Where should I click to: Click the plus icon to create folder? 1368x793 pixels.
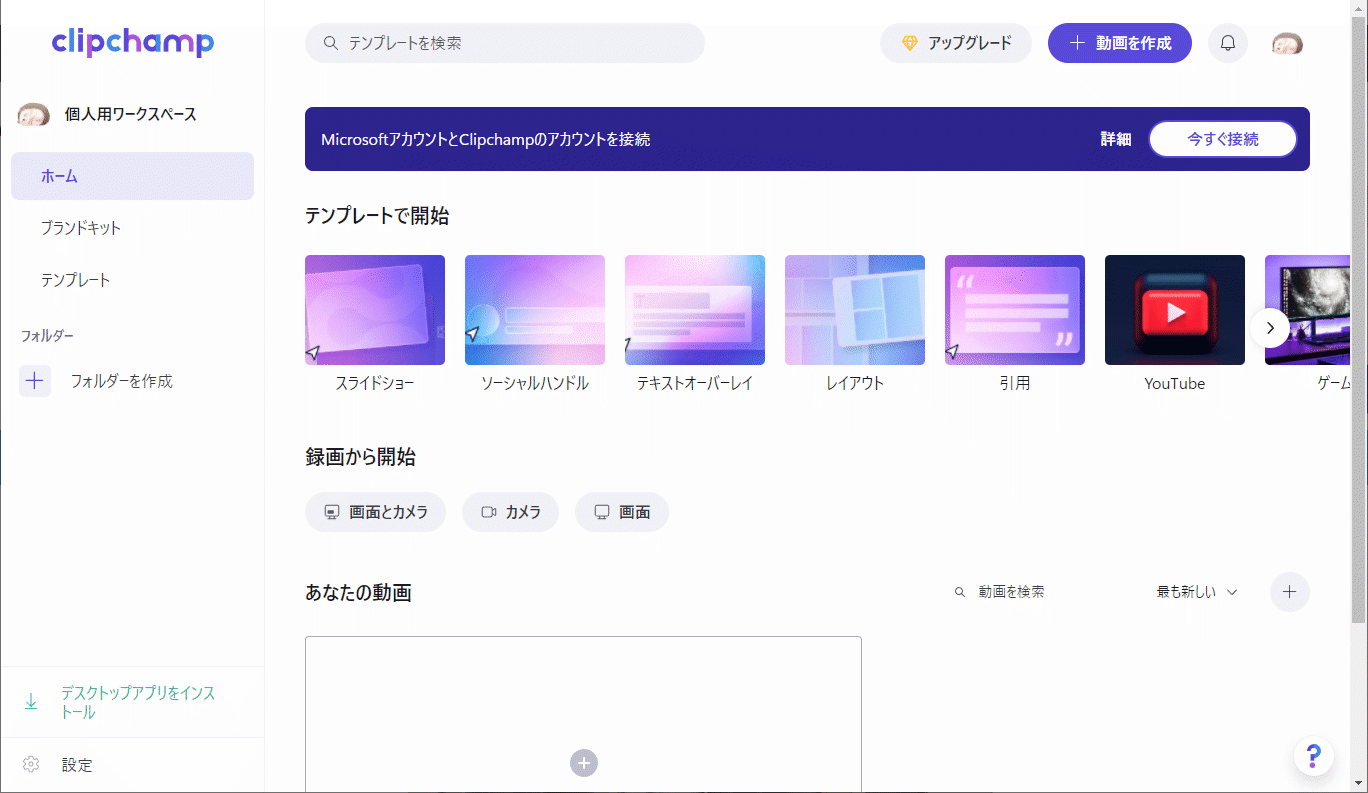(x=35, y=381)
